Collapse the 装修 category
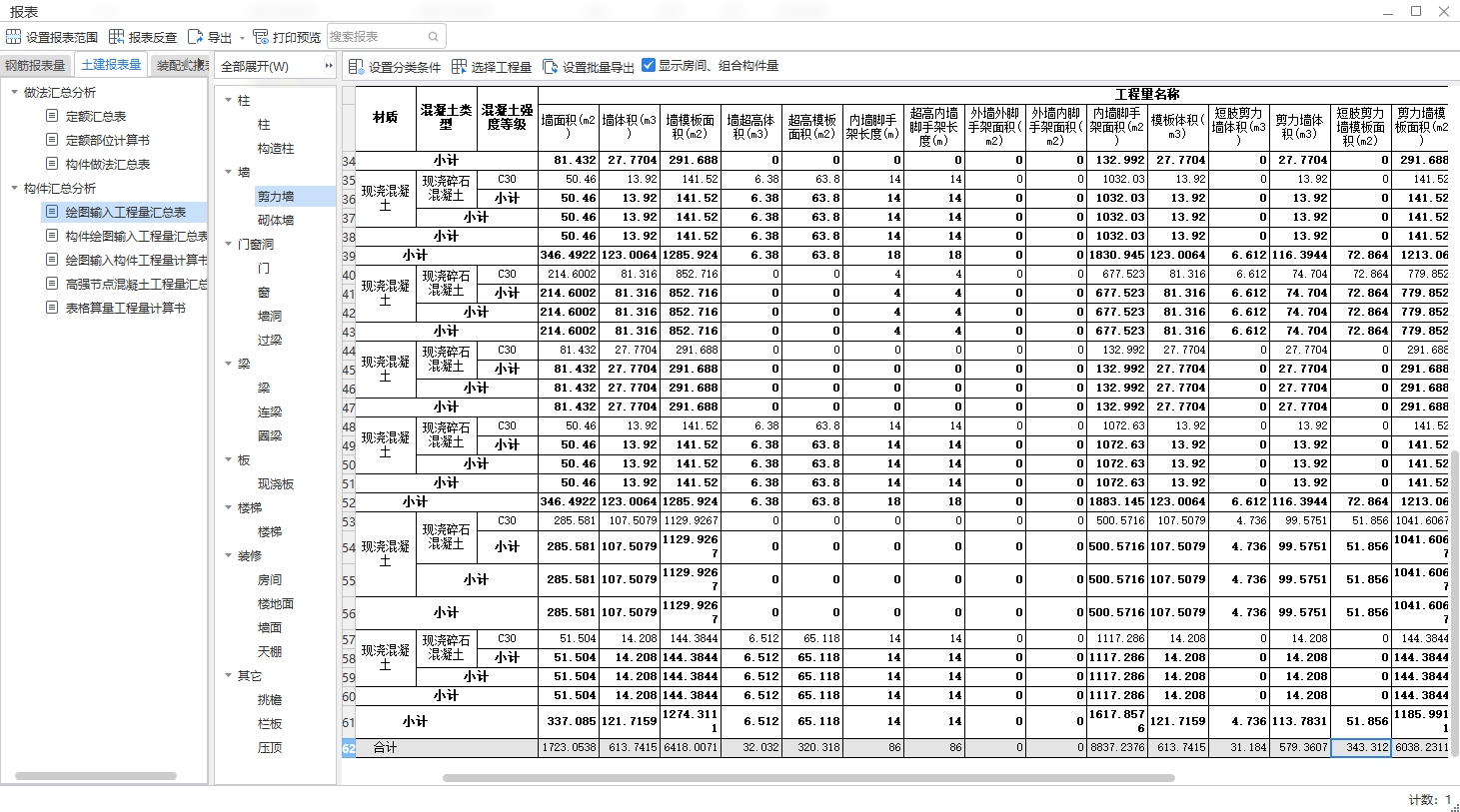Screen dimensions: 1460x812 pos(228,555)
